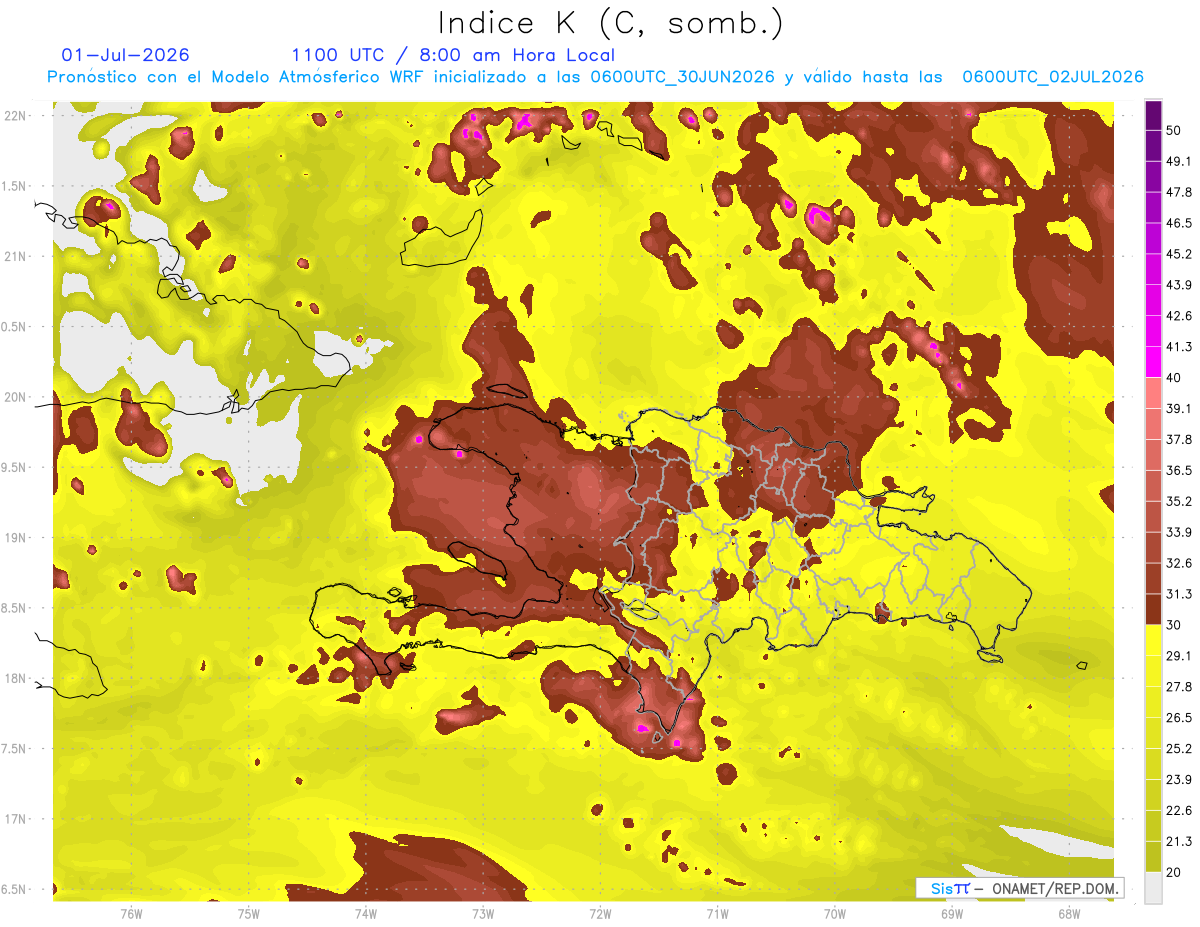Click the colorbar value "35.2"

coord(1179,501)
